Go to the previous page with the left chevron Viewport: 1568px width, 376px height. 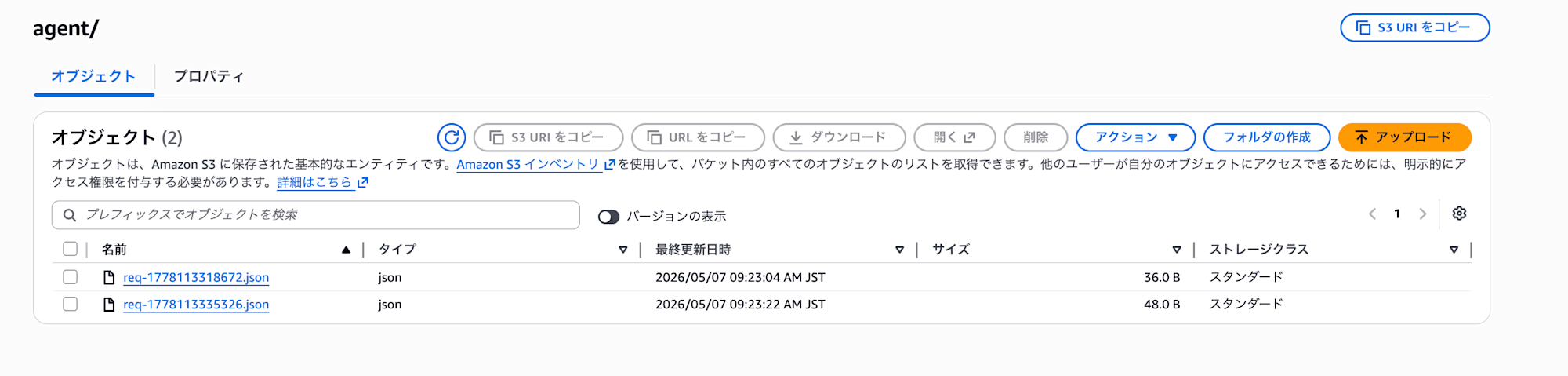tap(1372, 214)
